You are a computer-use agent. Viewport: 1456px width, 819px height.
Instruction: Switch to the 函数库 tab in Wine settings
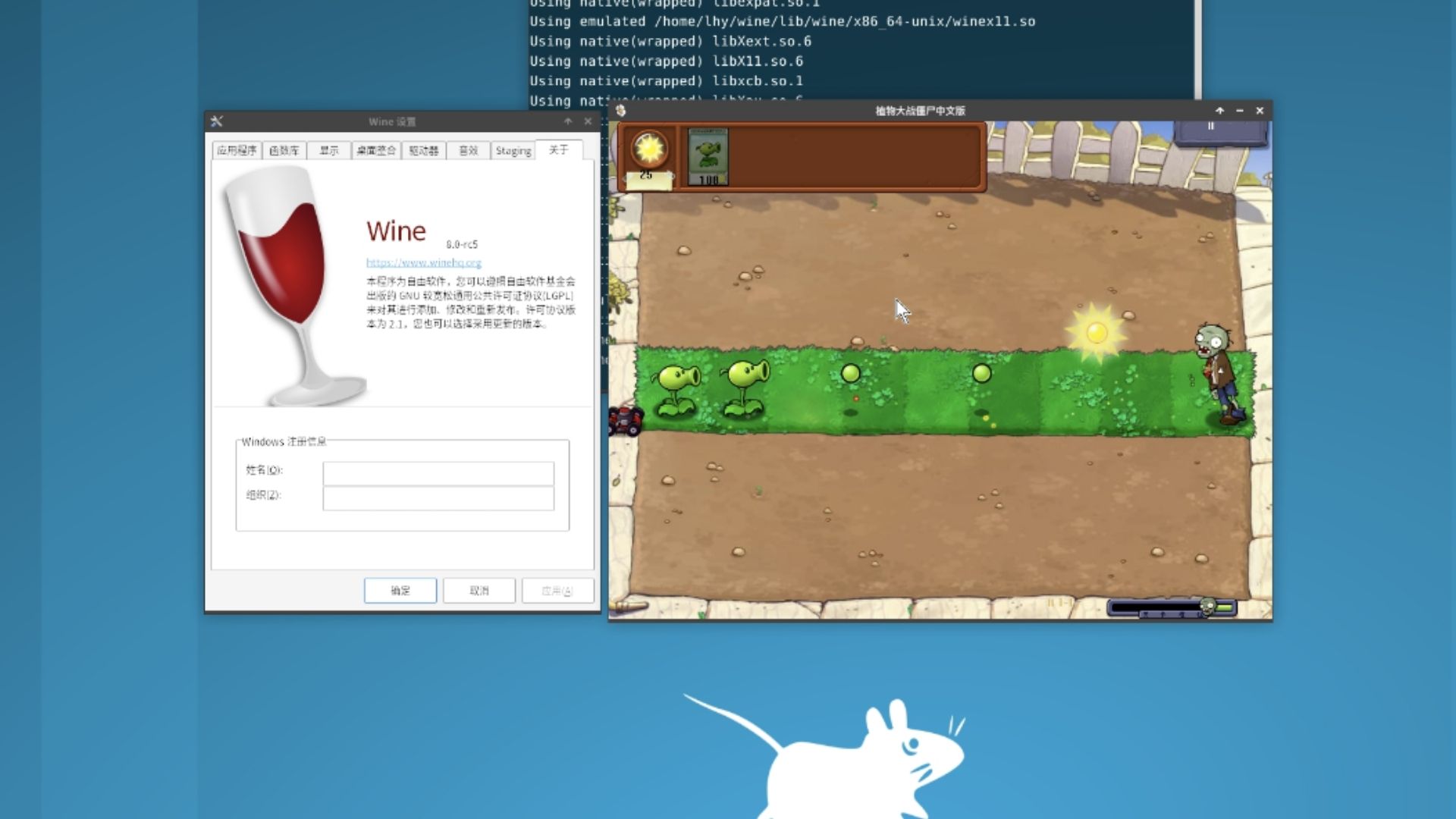[x=284, y=151]
